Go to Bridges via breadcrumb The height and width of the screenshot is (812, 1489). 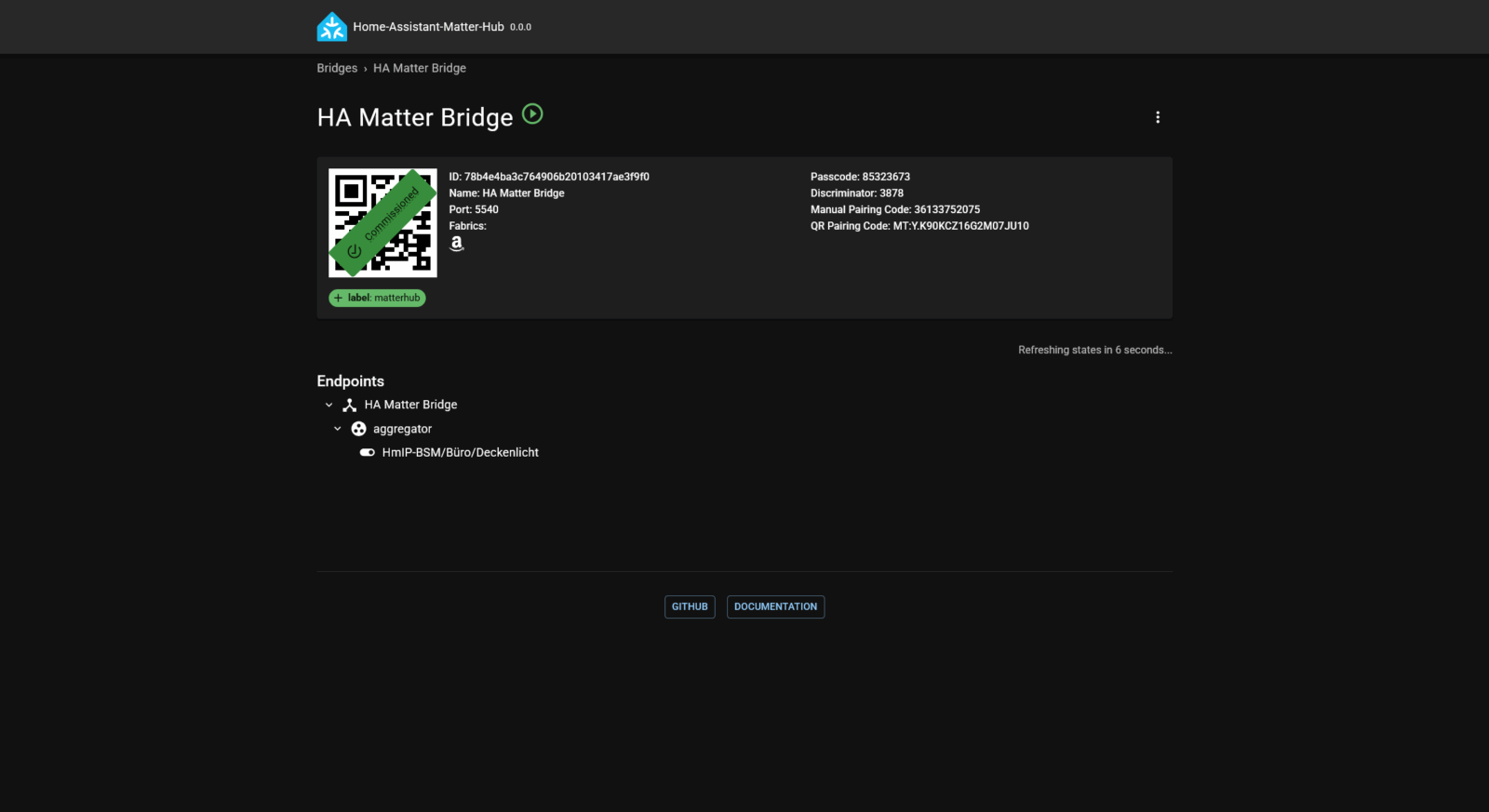tap(337, 68)
